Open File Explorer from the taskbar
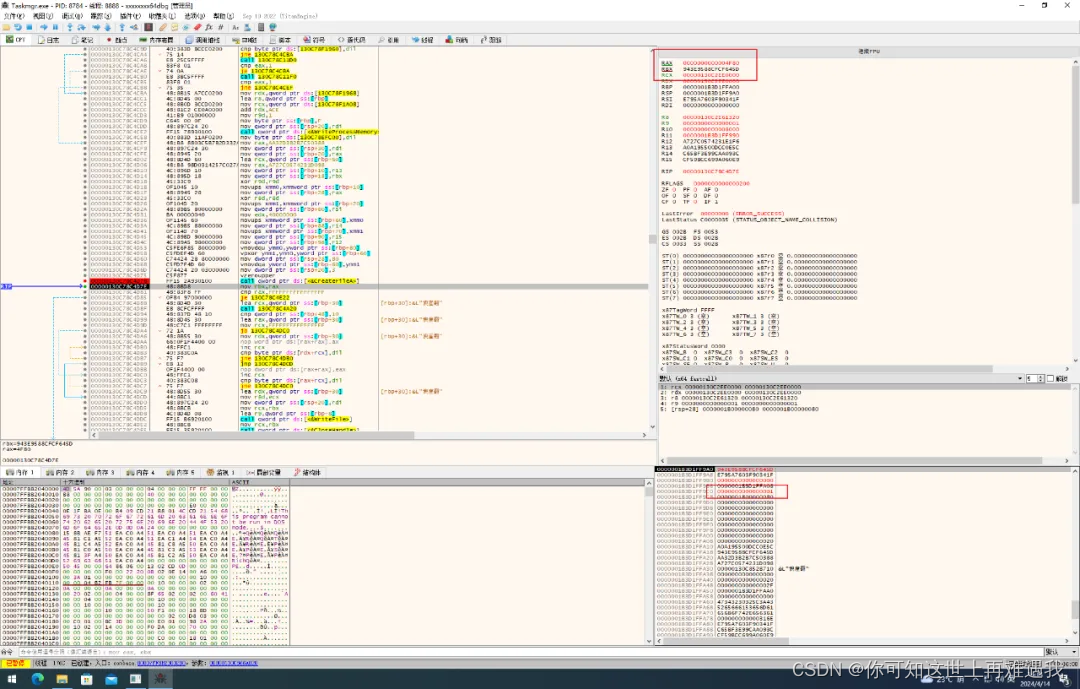The width and height of the screenshot is (1080, 689). [62, 679]
